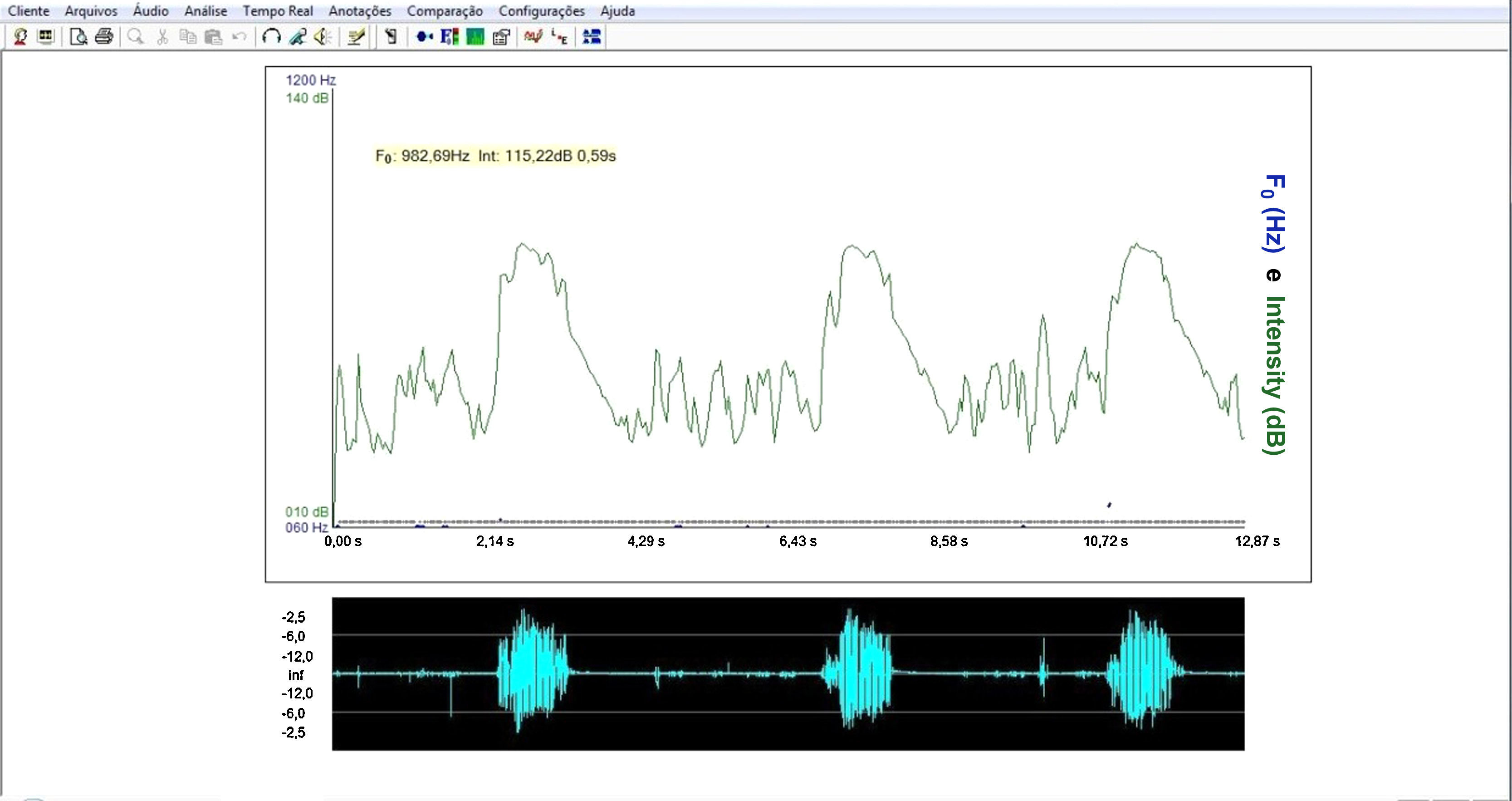Click the printer icon
1512x801 pixels.
click(x=104, y=37)
